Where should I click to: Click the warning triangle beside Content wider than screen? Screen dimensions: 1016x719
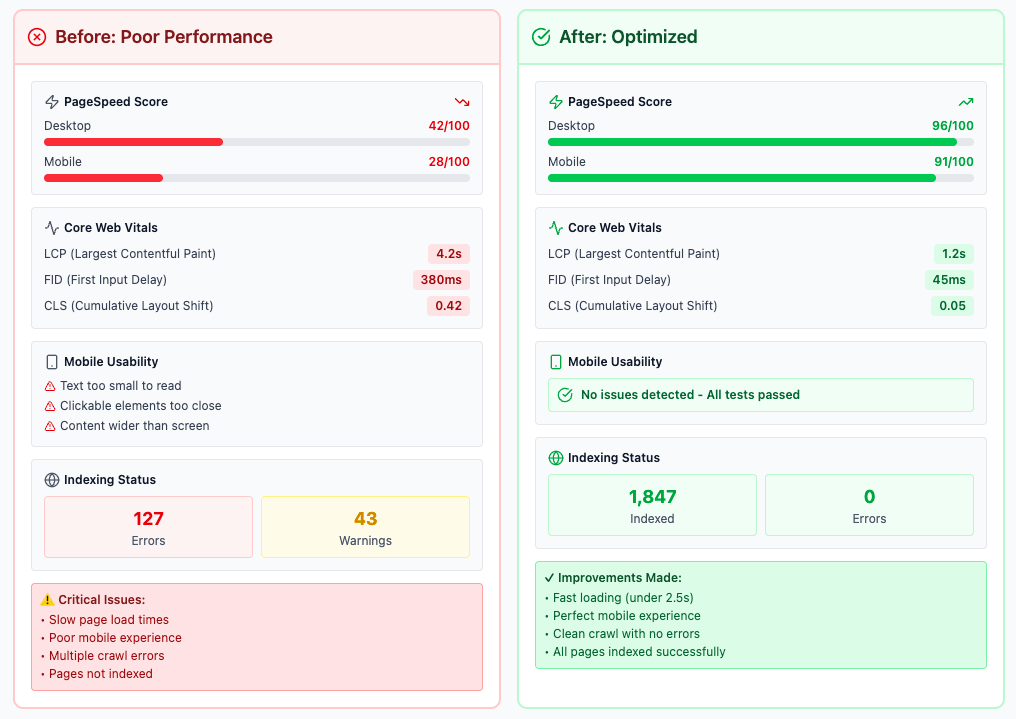50,426
